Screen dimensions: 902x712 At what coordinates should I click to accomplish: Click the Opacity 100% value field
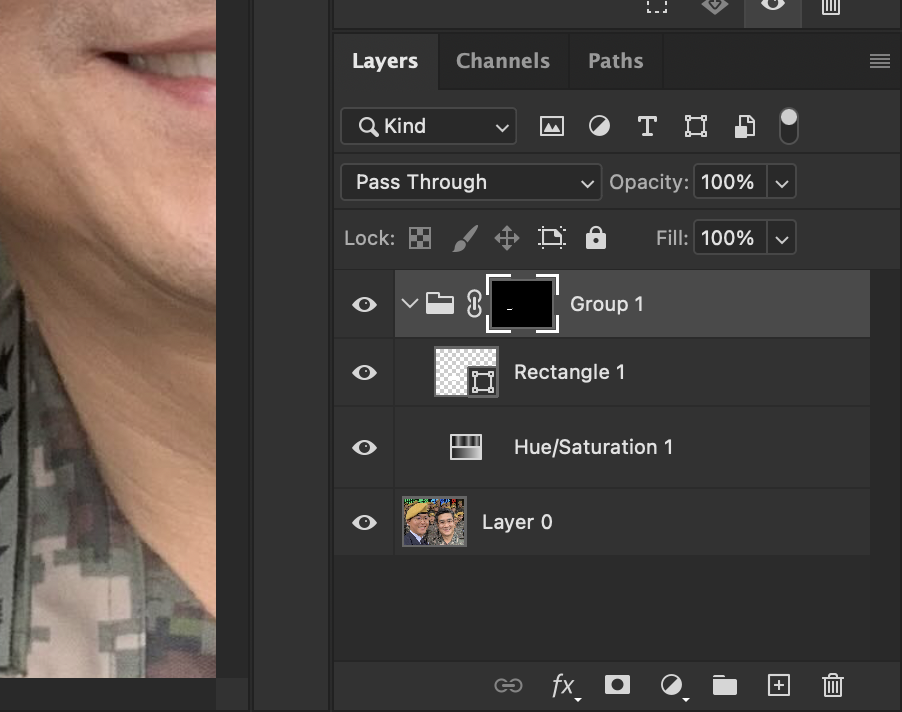(729, 182)
